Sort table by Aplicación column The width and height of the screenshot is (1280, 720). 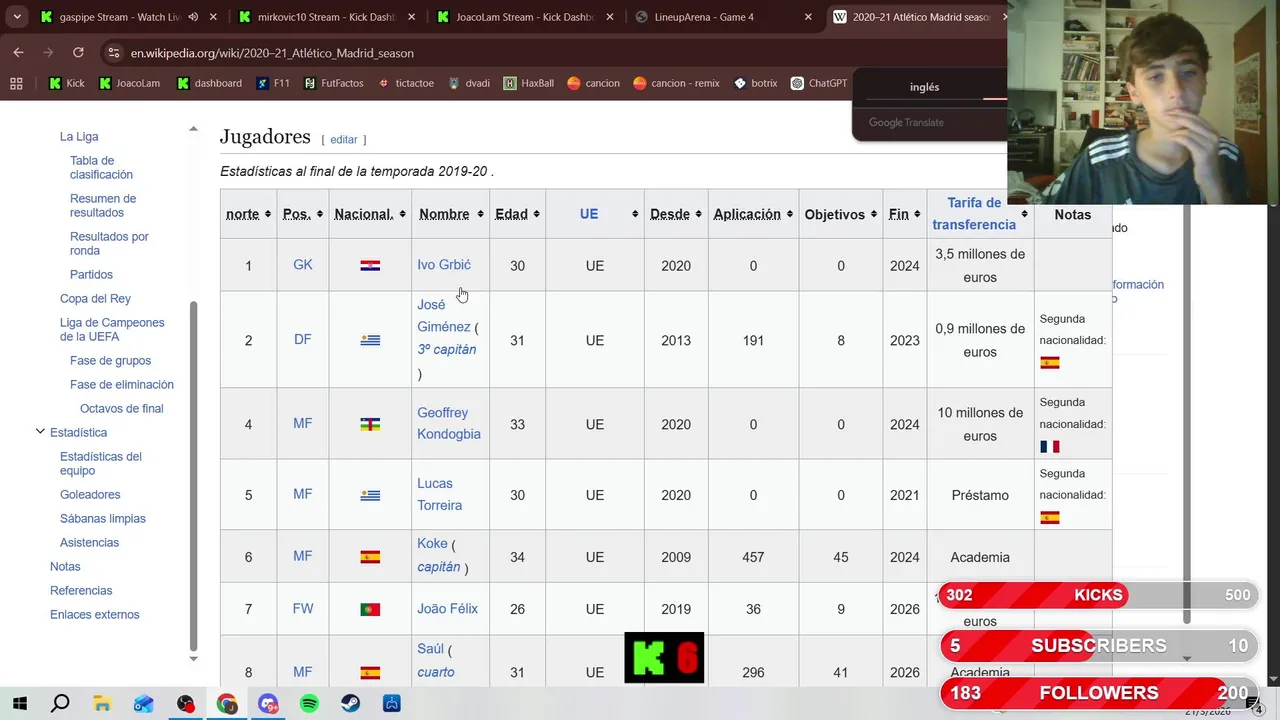coord(753,214)
